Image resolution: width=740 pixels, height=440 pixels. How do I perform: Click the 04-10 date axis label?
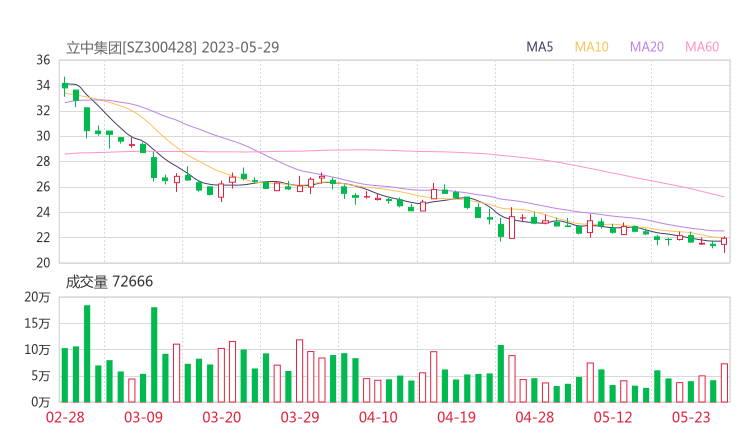tap(378, 417)
